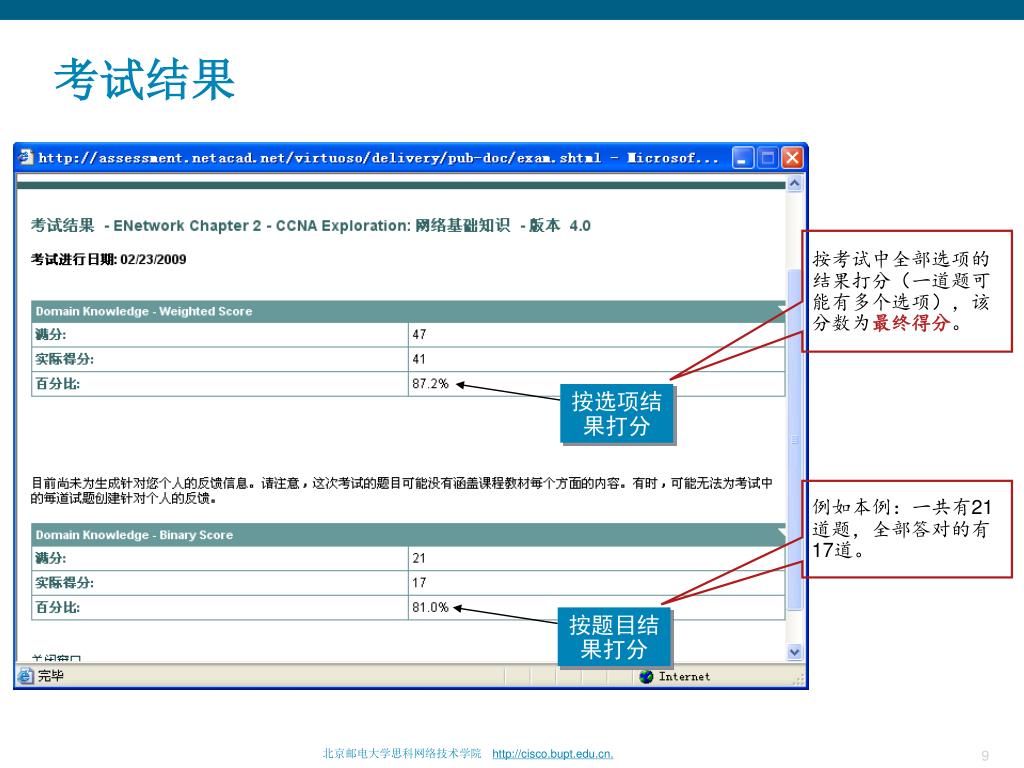Open the cisco.bupt.edu.cn link in the footer
The image size is (1024, 768).
[x=552, y=754]
